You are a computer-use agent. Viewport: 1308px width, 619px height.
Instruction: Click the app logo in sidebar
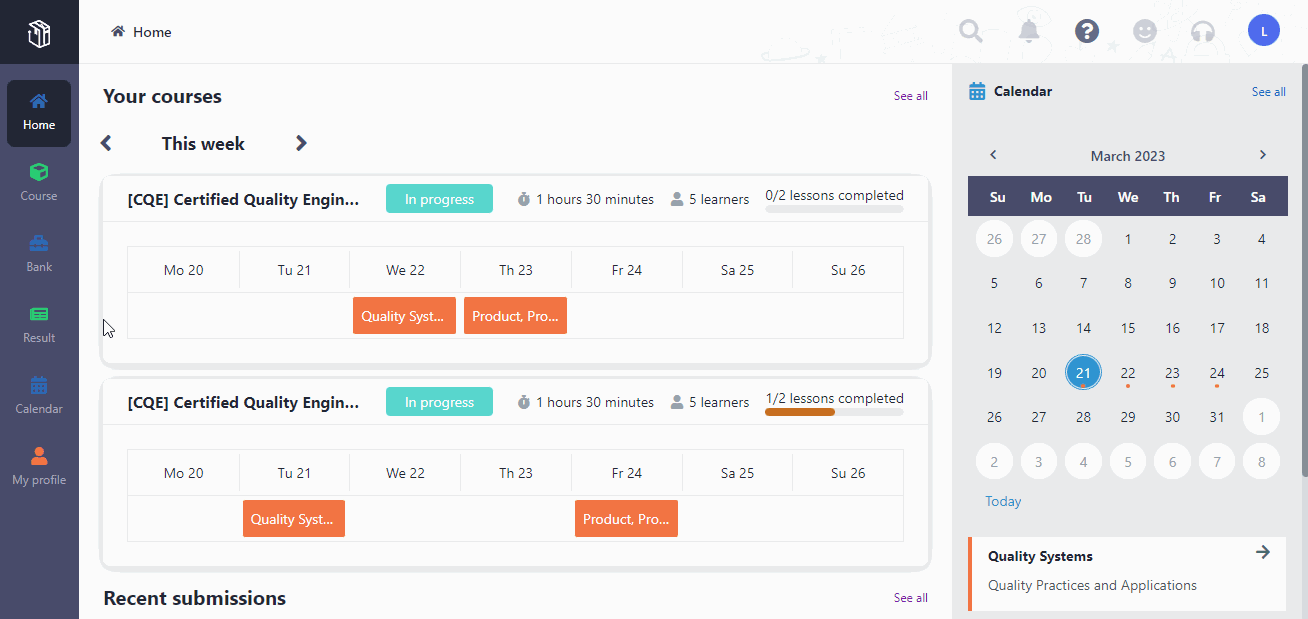point(39,36)
